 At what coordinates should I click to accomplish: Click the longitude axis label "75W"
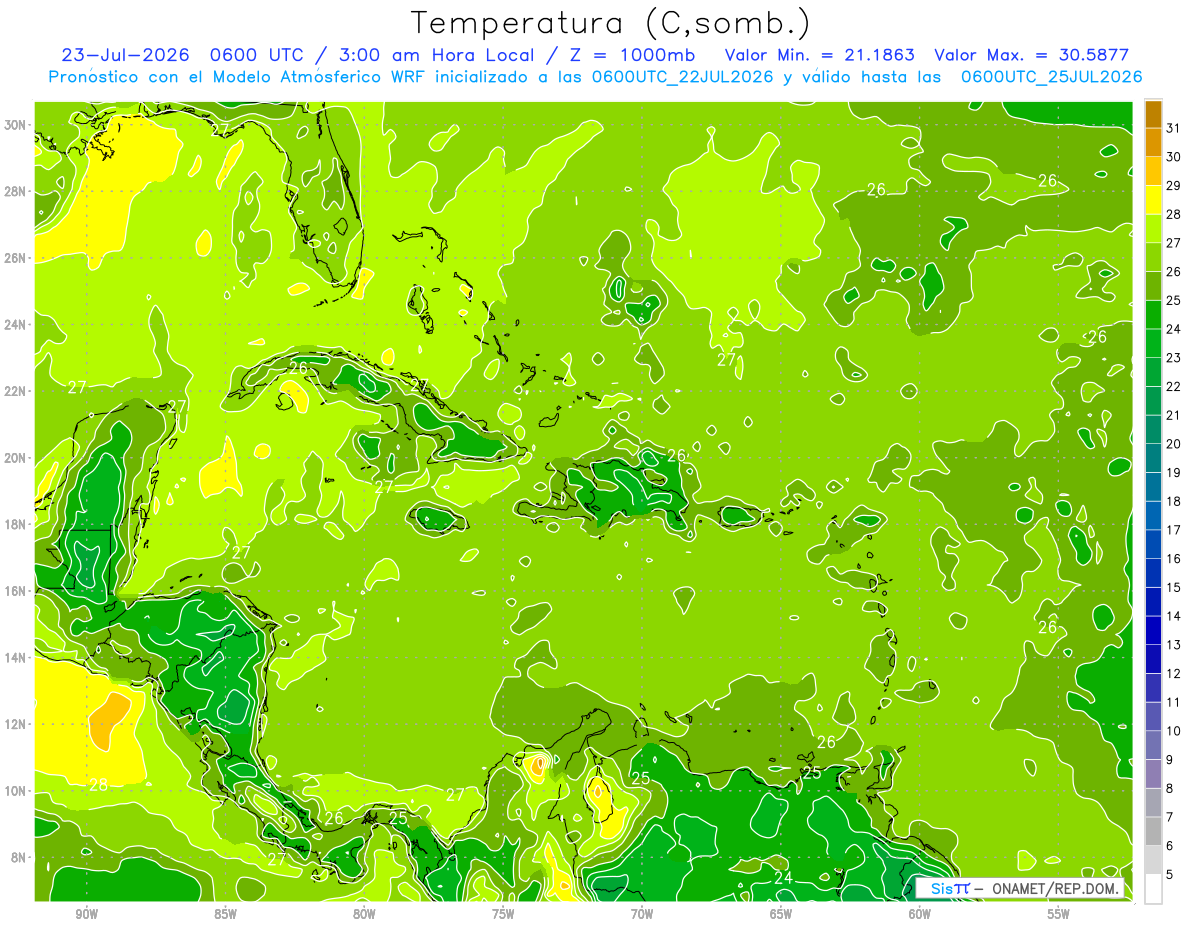(503, 914)
